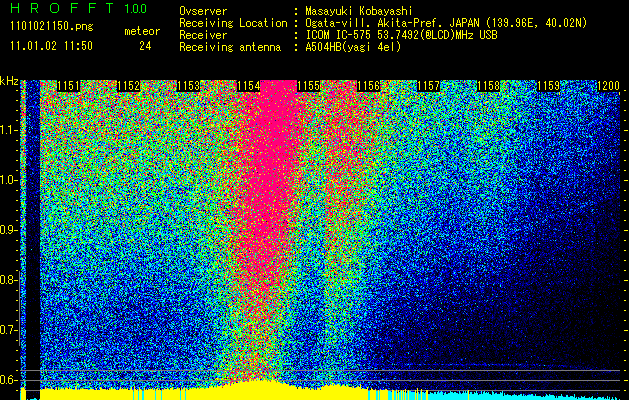Click the 1156 time marker
This screenshot has width=629, height=400.
(x=369, y=86)
